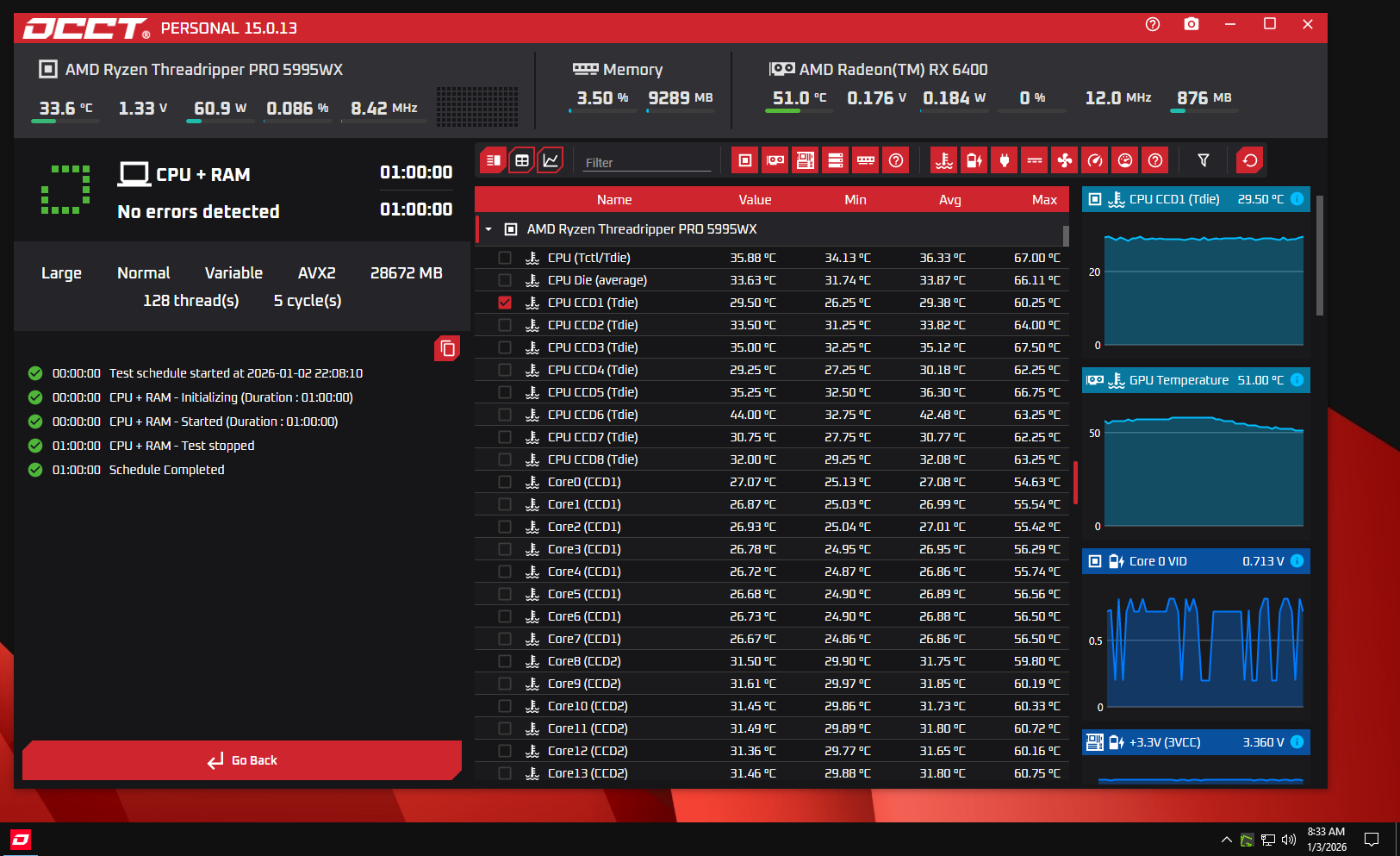This screenshot has width=1400, height=856.
Task: Open the Windows notification center icon
Action: coord(1372,840)
